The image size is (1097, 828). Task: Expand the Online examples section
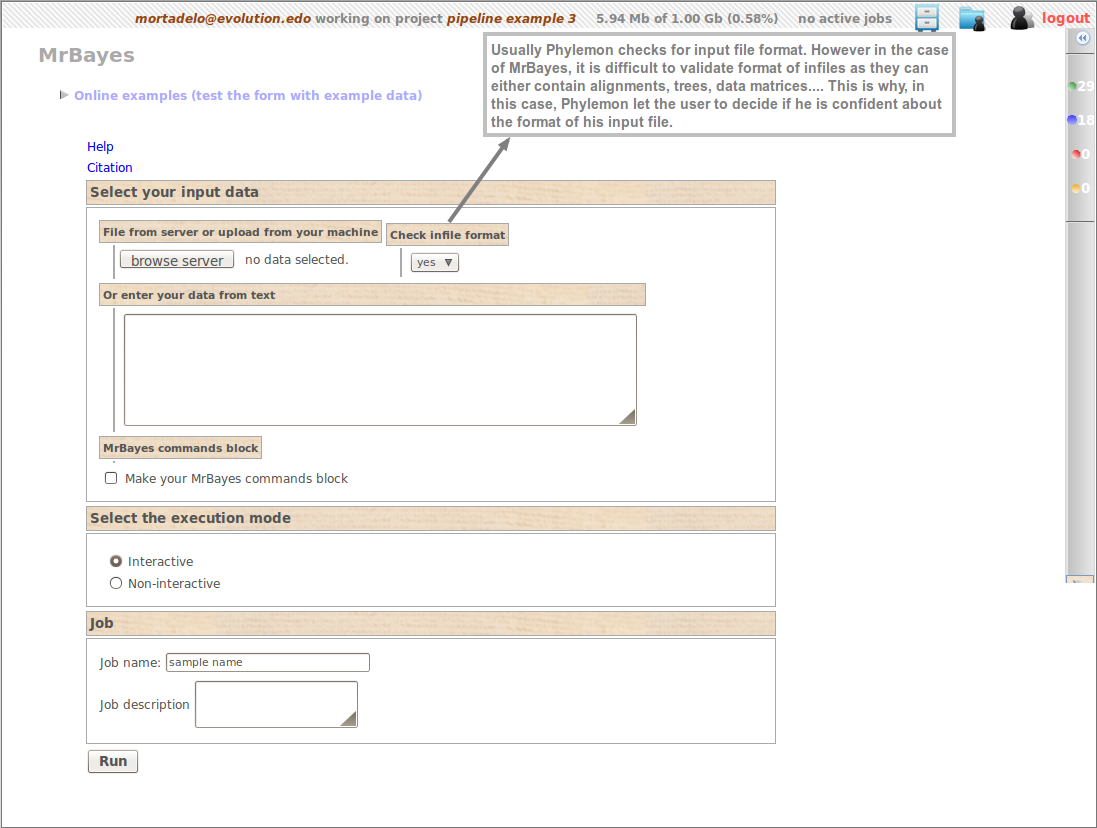247,96
